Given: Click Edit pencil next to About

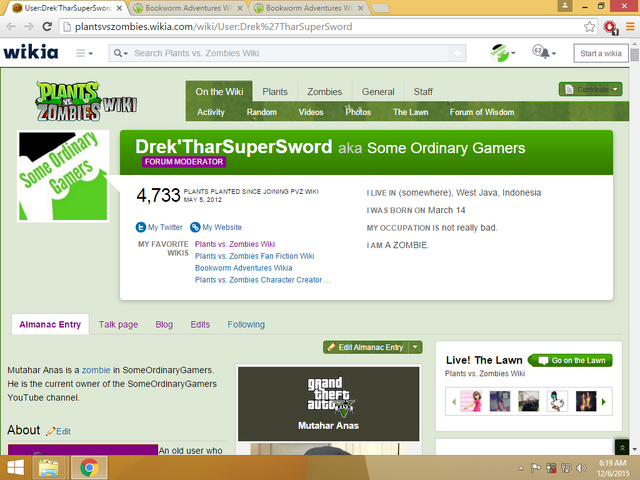Looking at the screenshot, I should click(x=59, y=431).
